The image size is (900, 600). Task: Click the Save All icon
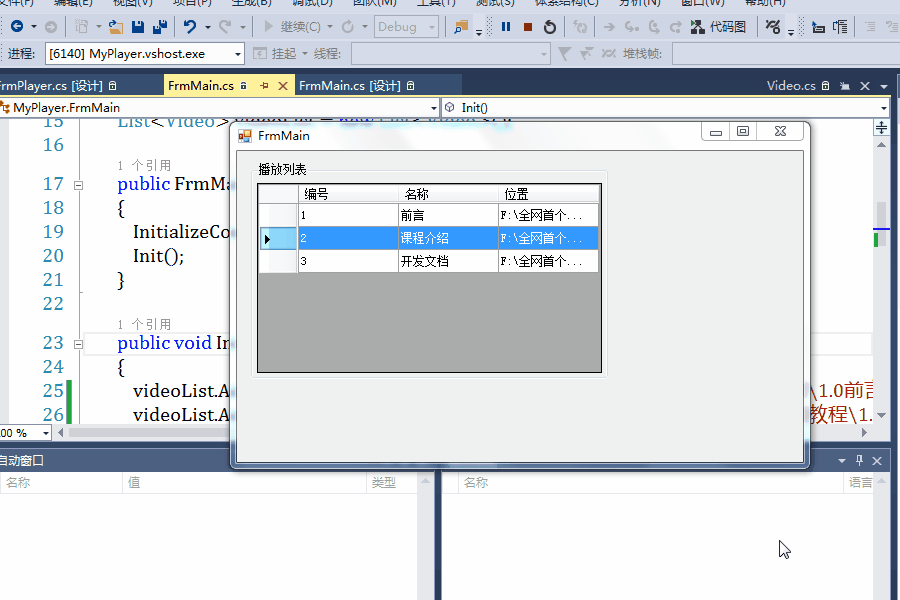(160, 26)
